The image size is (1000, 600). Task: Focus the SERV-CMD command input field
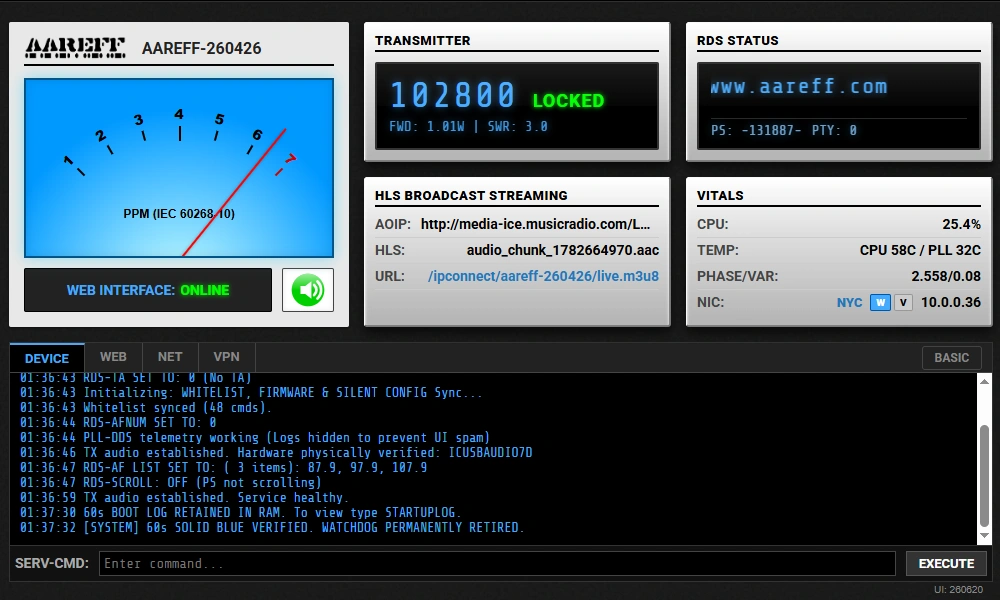pos(497,564)
